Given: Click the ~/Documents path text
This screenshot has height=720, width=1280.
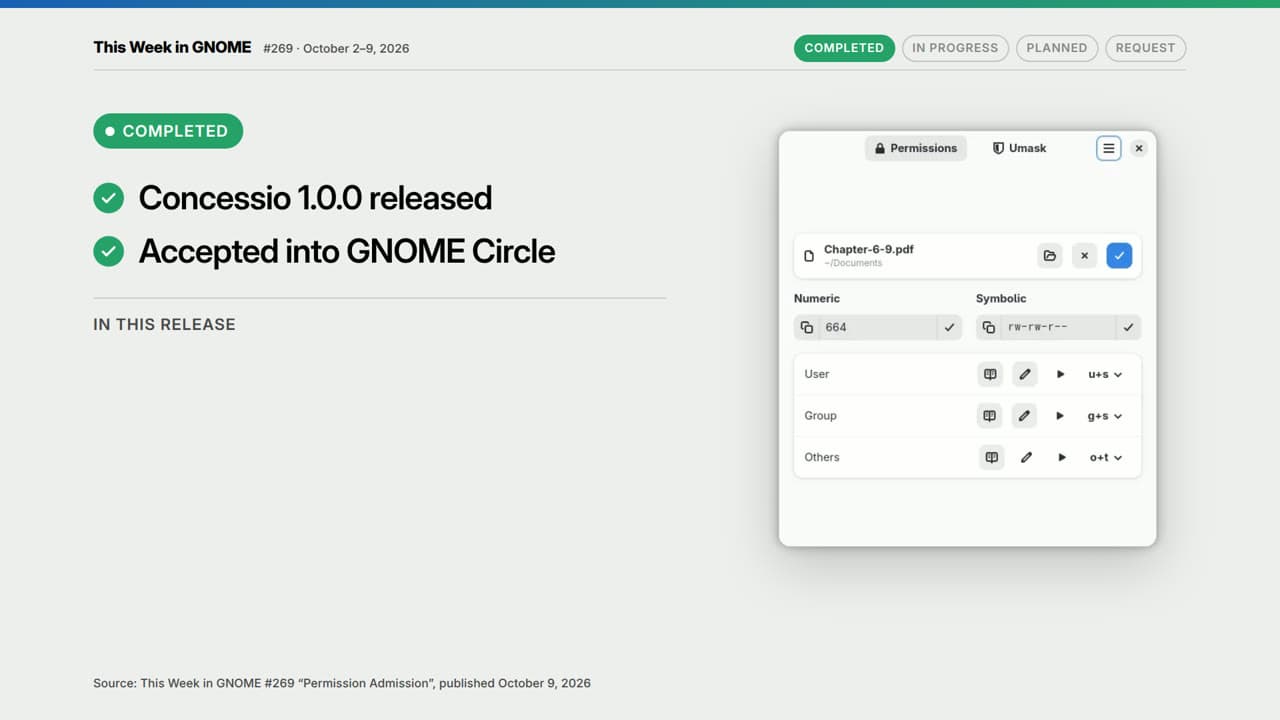Looking at the screenshot, I should click(853, 263).
